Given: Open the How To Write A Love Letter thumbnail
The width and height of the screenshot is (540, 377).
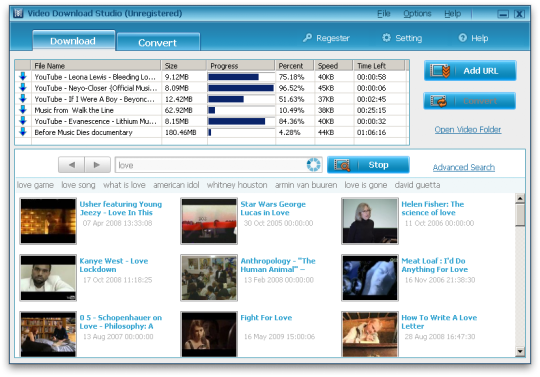Looking at the screenshot, I should click(x=370, y=334).
